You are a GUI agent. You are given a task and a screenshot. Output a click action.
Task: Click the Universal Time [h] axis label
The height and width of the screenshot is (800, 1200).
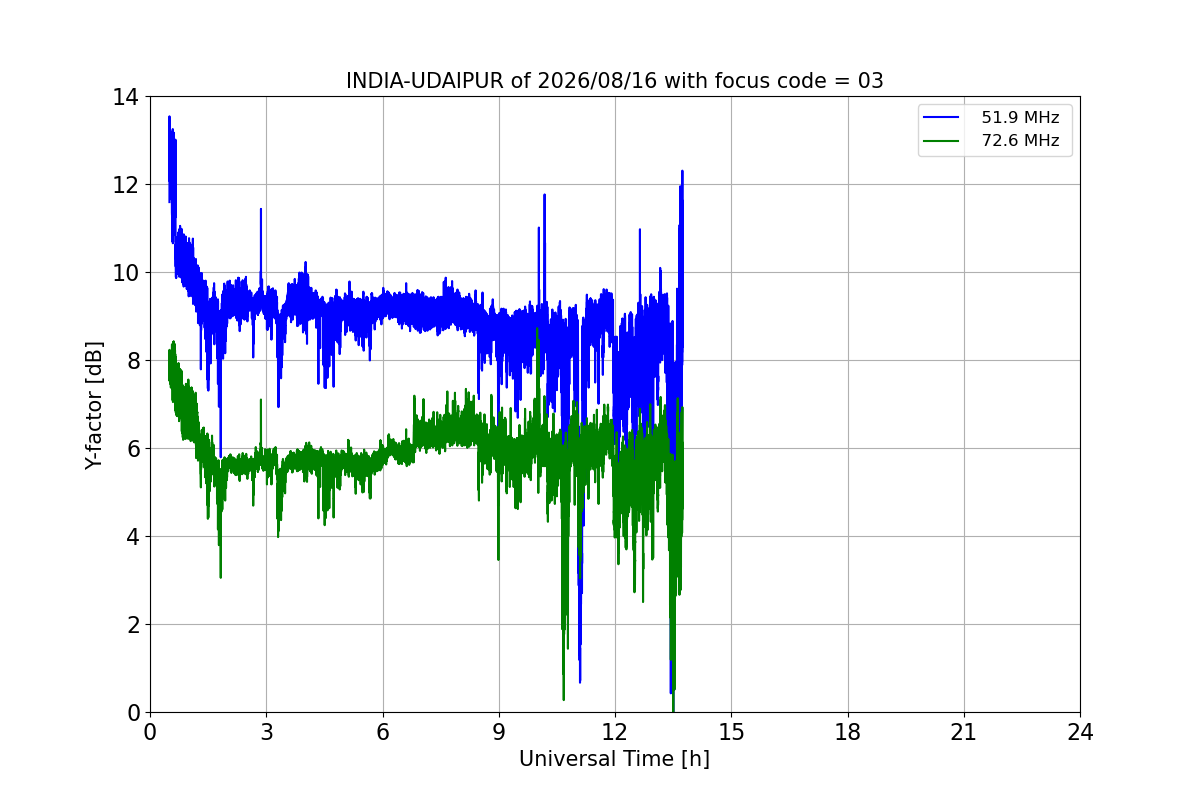coord(614,759)
